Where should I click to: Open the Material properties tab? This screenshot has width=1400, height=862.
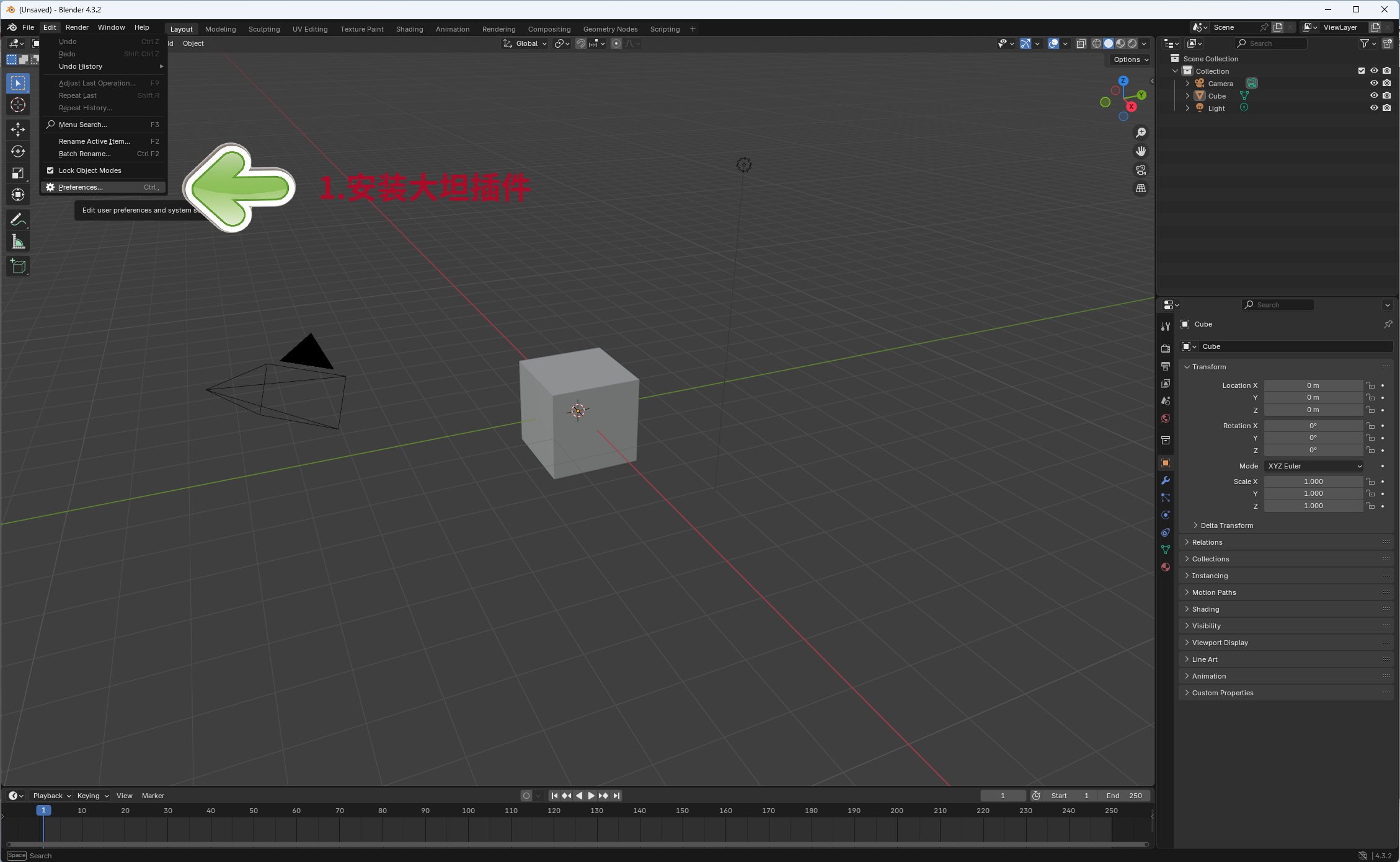(1166, 567)
